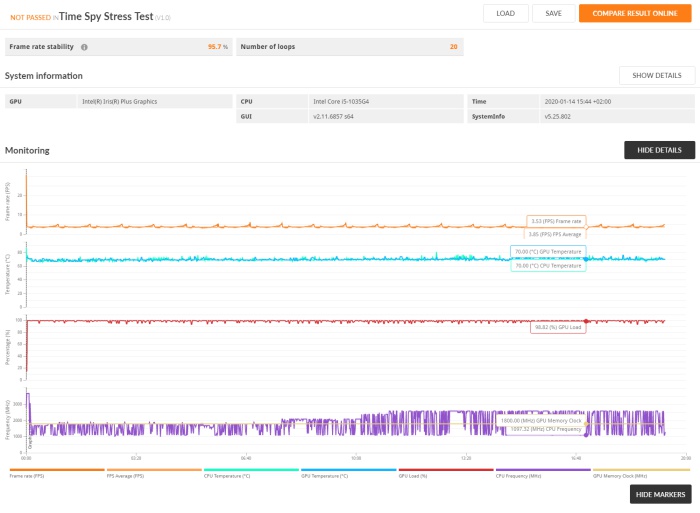700x513 pixels.
Task: Toggle the CPU Frequency (MHz) legend series
Action: (x=543, y=473)
